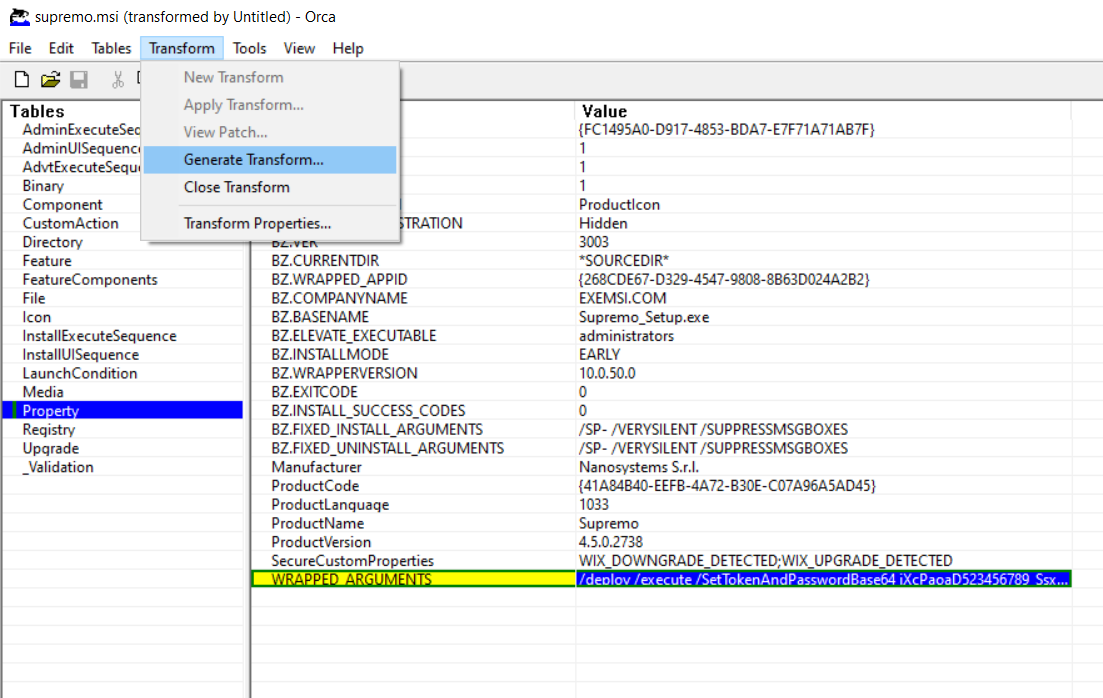Open the _Validation table
Screen dimensions: 1103x698
coord(58,467)
